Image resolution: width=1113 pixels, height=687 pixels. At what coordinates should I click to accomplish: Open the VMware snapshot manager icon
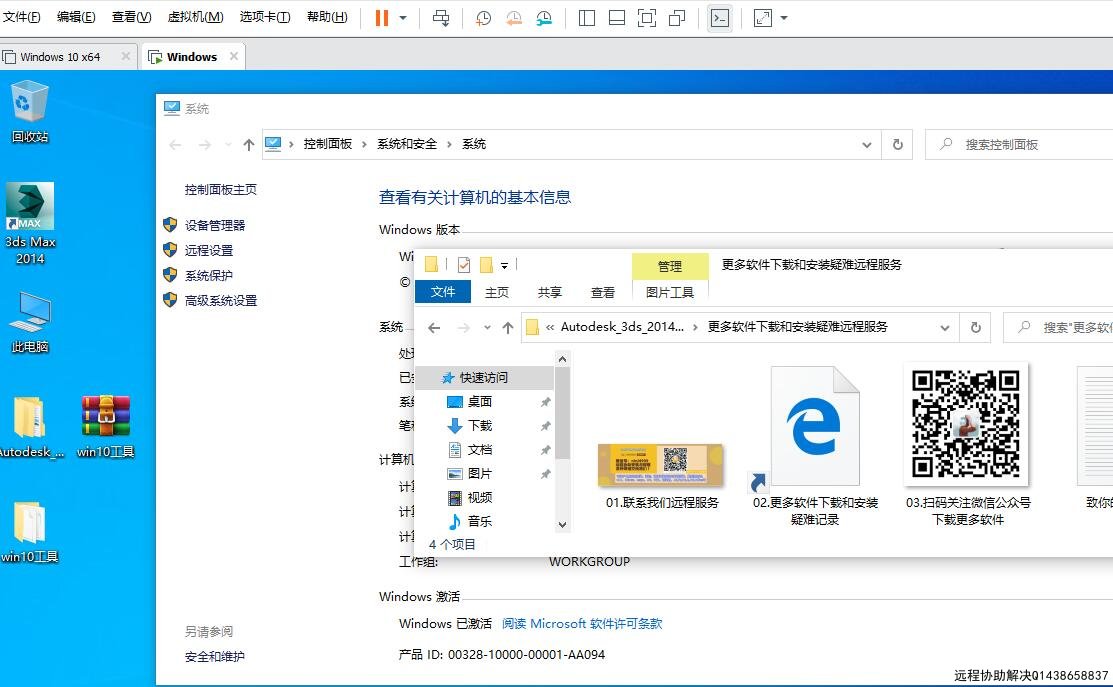pyautogui.click(x=543, y=18)
